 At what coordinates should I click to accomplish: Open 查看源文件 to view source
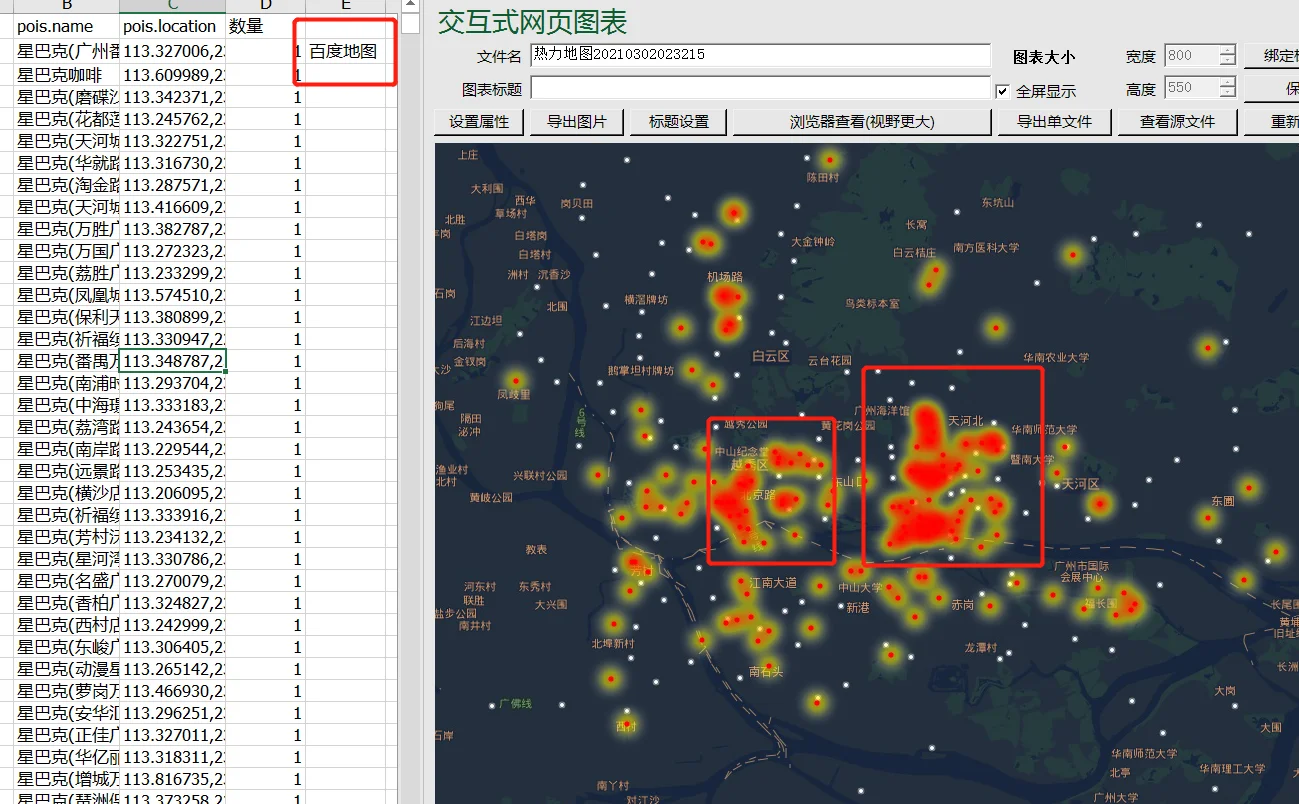click(x=1177, y=122)
